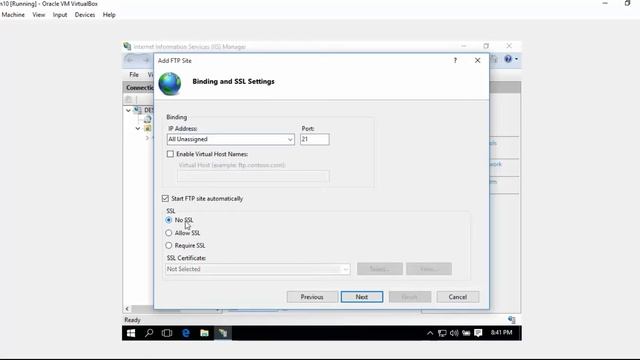Click the taskbar clock 8:41 PM
The height and width of the screenshot is (360, 640).
click(501, 333)
